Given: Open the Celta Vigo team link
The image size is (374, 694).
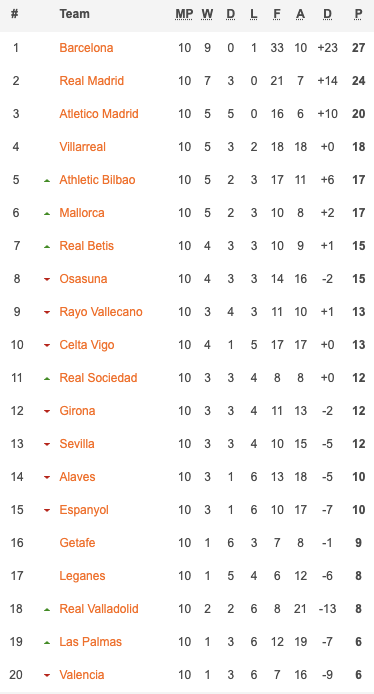Looking at the screenshot, I should [87, 345].
